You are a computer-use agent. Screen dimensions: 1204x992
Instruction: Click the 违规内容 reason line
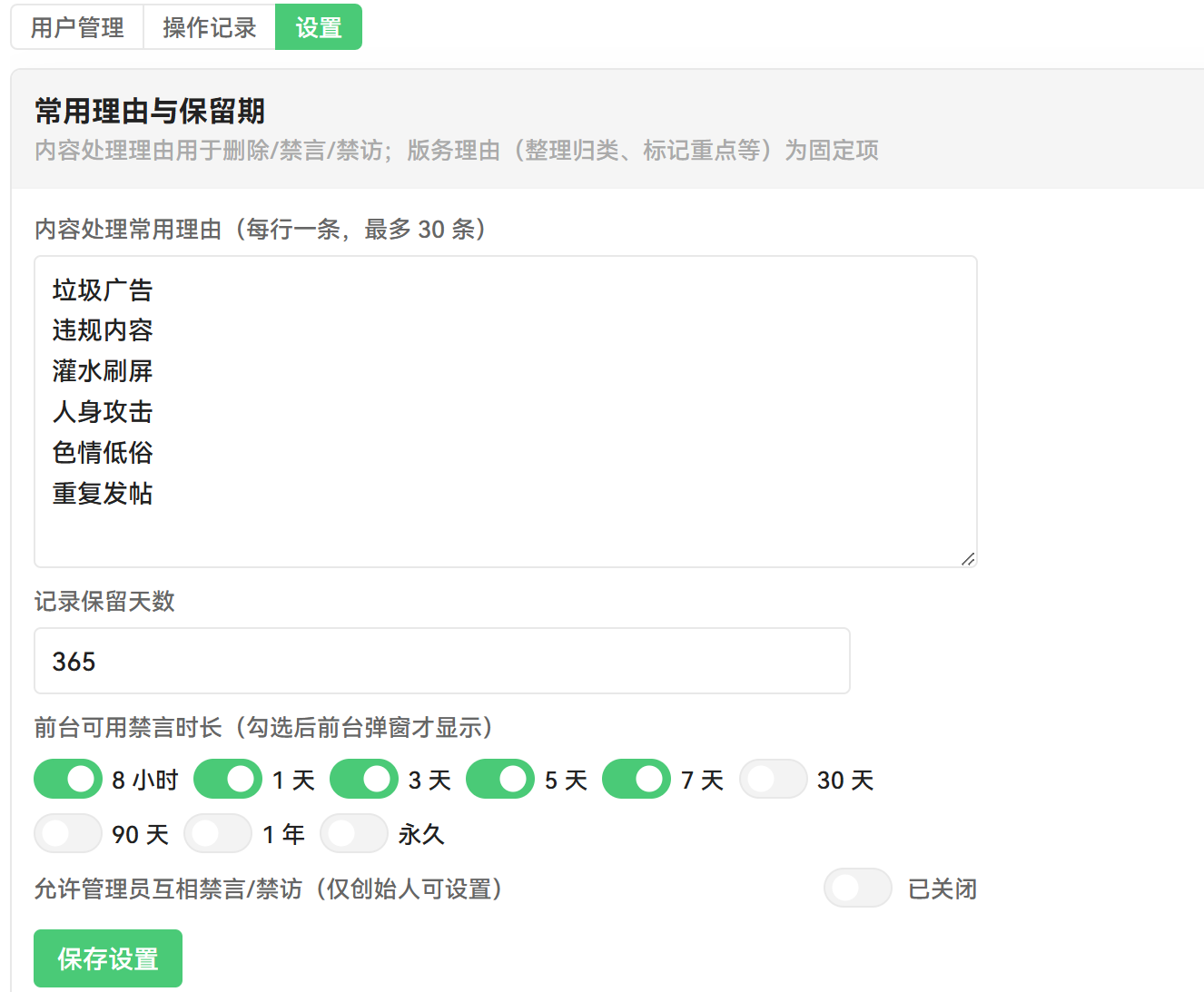coord(103,330)
